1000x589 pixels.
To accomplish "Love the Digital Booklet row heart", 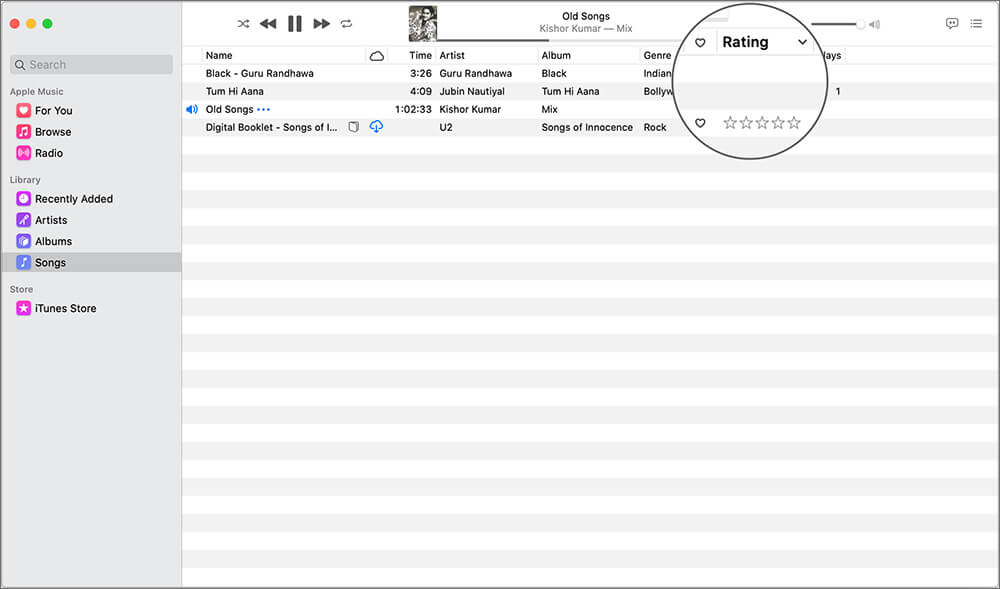I will 700,123.
